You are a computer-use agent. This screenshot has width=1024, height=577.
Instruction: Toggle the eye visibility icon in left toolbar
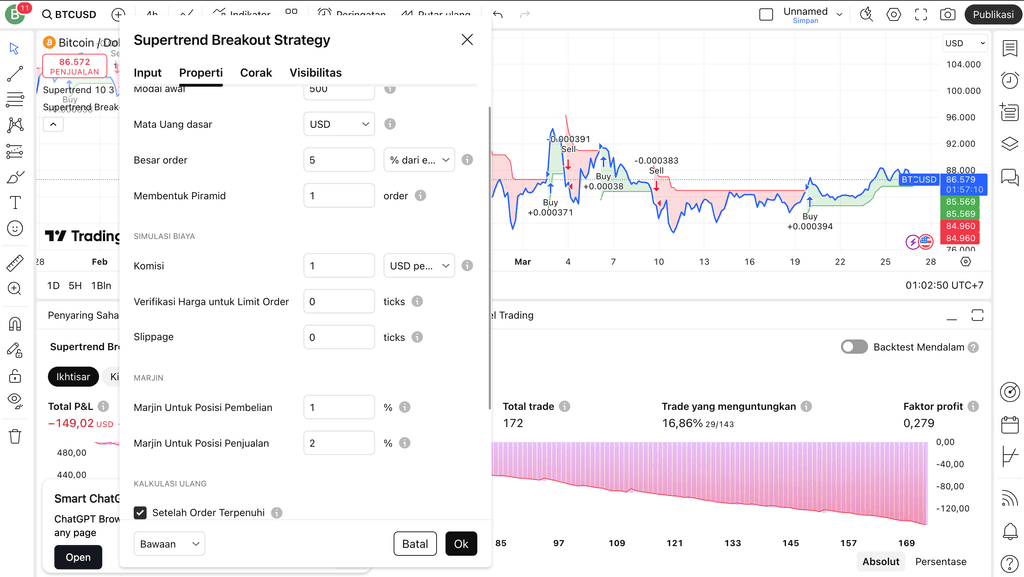[x=15, y=399]
